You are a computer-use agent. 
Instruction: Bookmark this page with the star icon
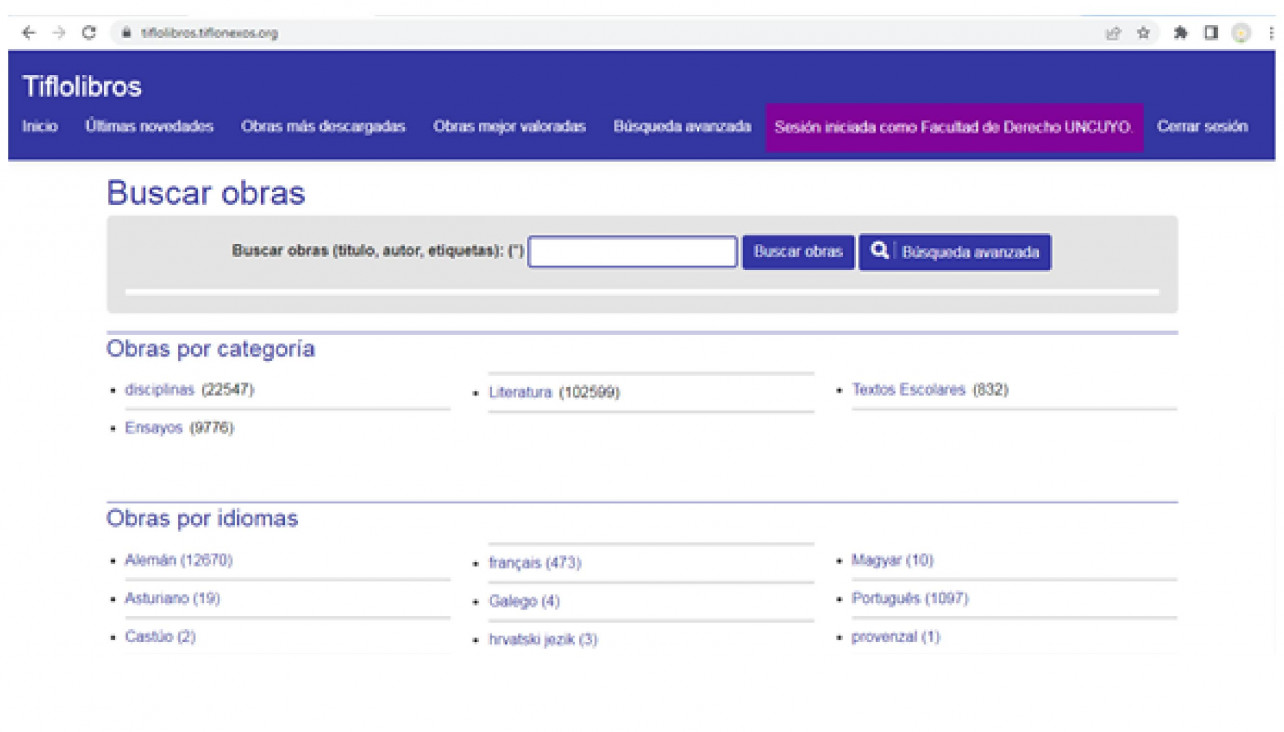1143,33
